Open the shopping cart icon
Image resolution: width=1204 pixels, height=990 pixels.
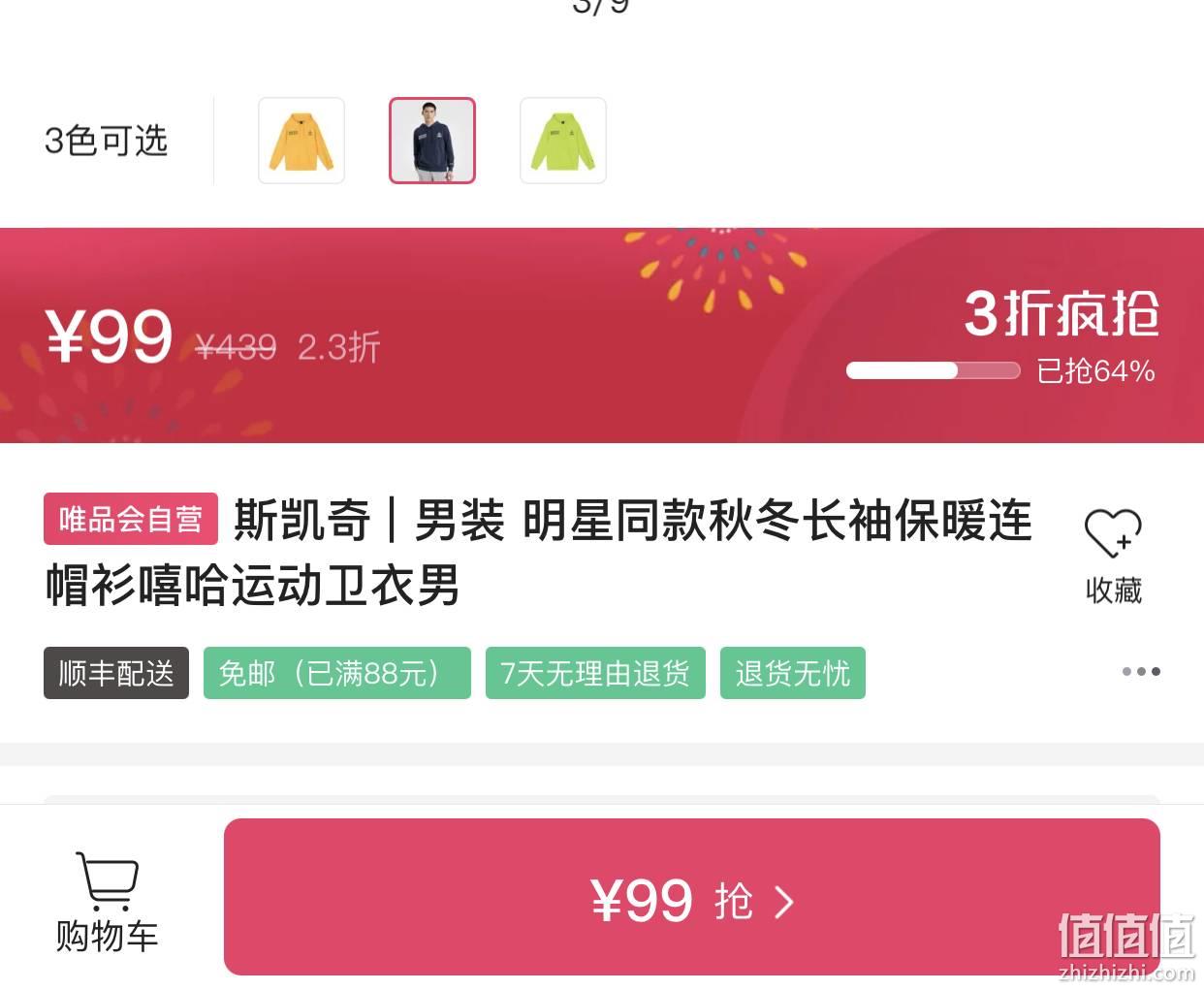click(x=107, y=880)
